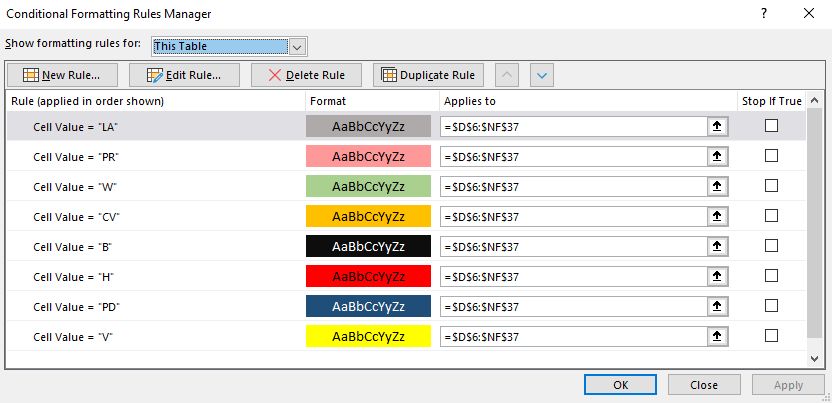Click the help question mark icon
Image resolution: width=832 pixels, height=403 pixels.
tap(764, 14)
